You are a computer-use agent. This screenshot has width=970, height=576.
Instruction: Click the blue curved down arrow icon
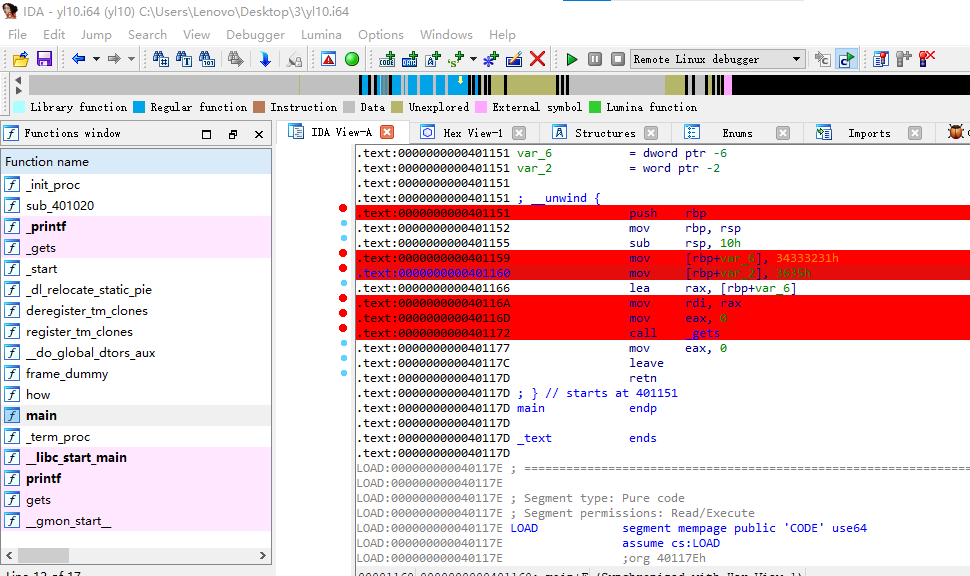coord(265,59)
